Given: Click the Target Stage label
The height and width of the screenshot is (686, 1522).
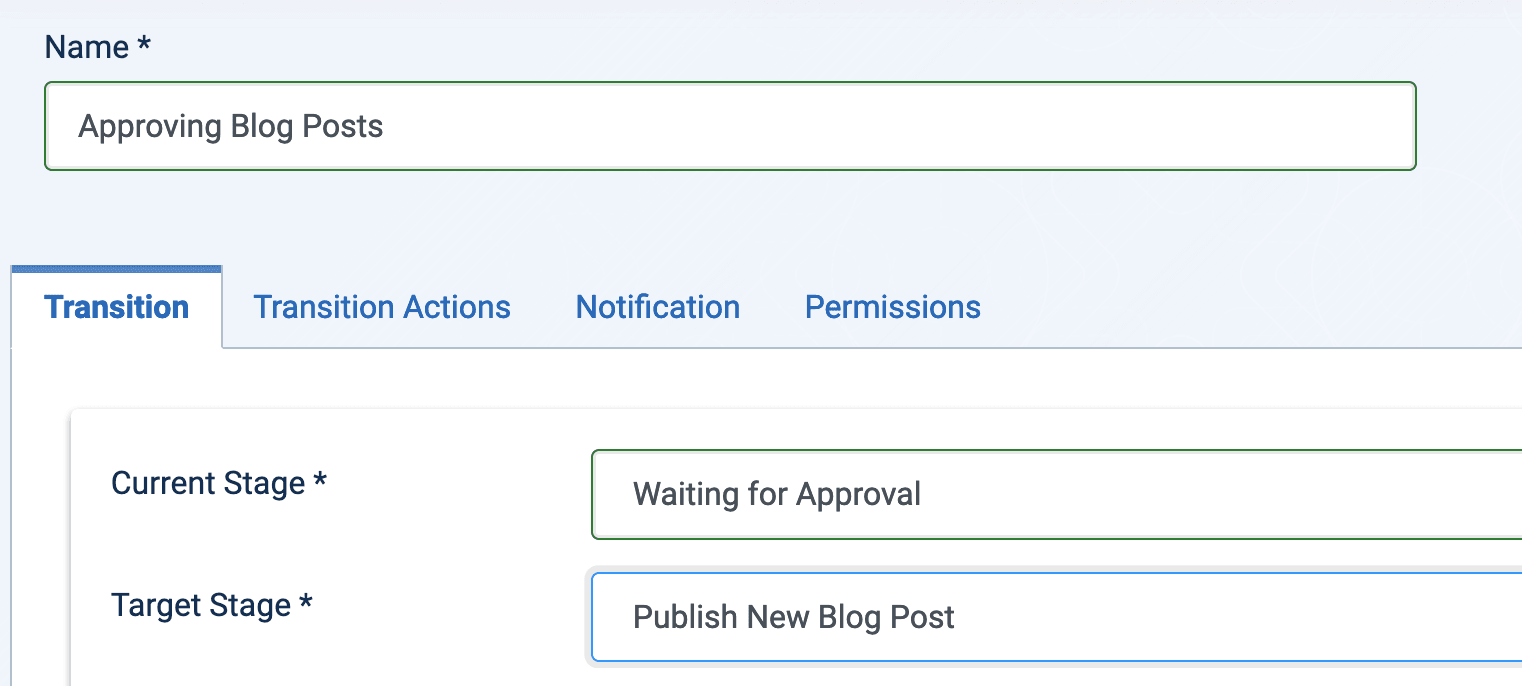Looking at the screenshot, I should click(x=200, y=605).
